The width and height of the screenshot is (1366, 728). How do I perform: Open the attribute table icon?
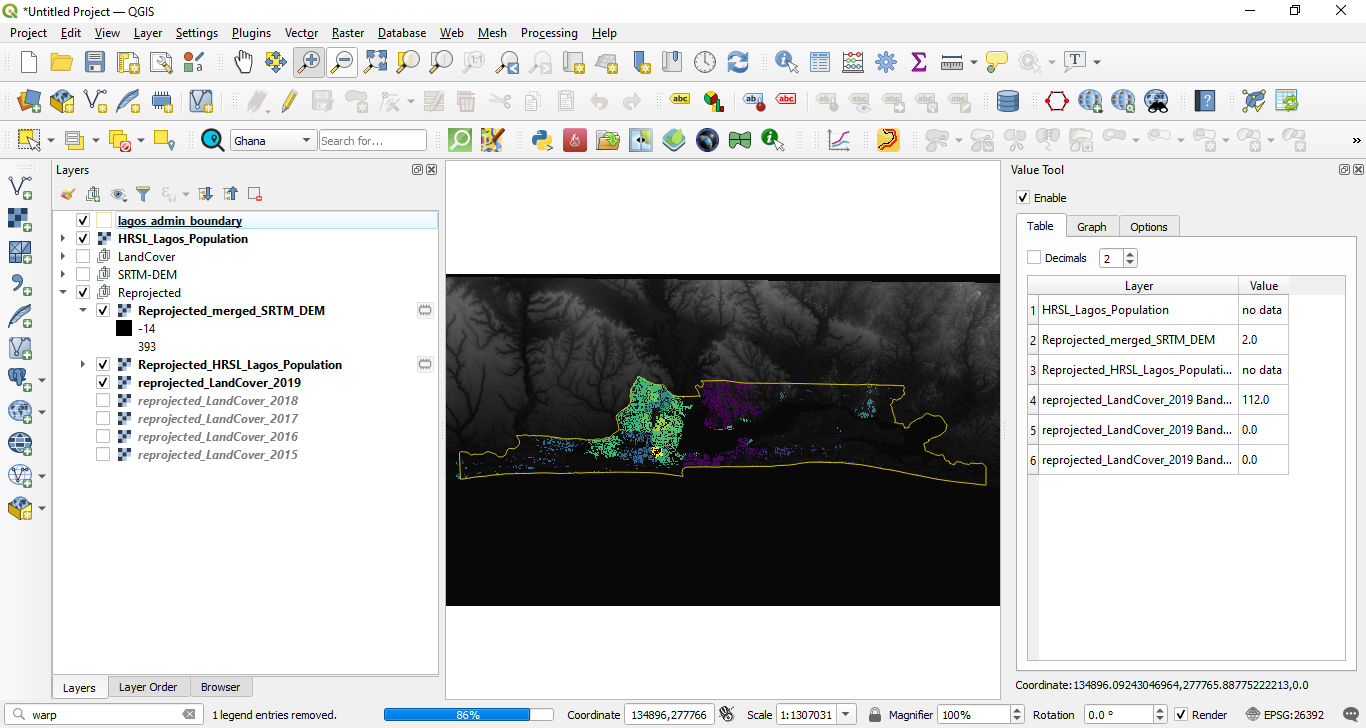820,62
